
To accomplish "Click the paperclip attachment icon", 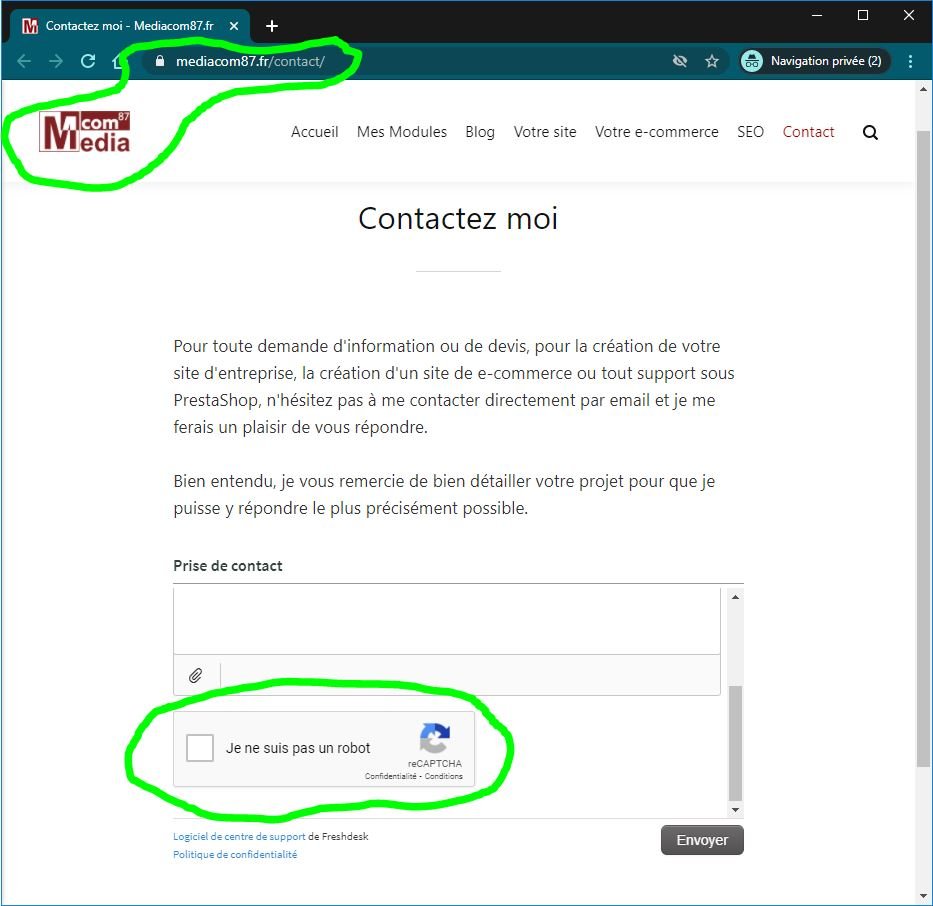I will pyautogui.click(x=196, y=675).
